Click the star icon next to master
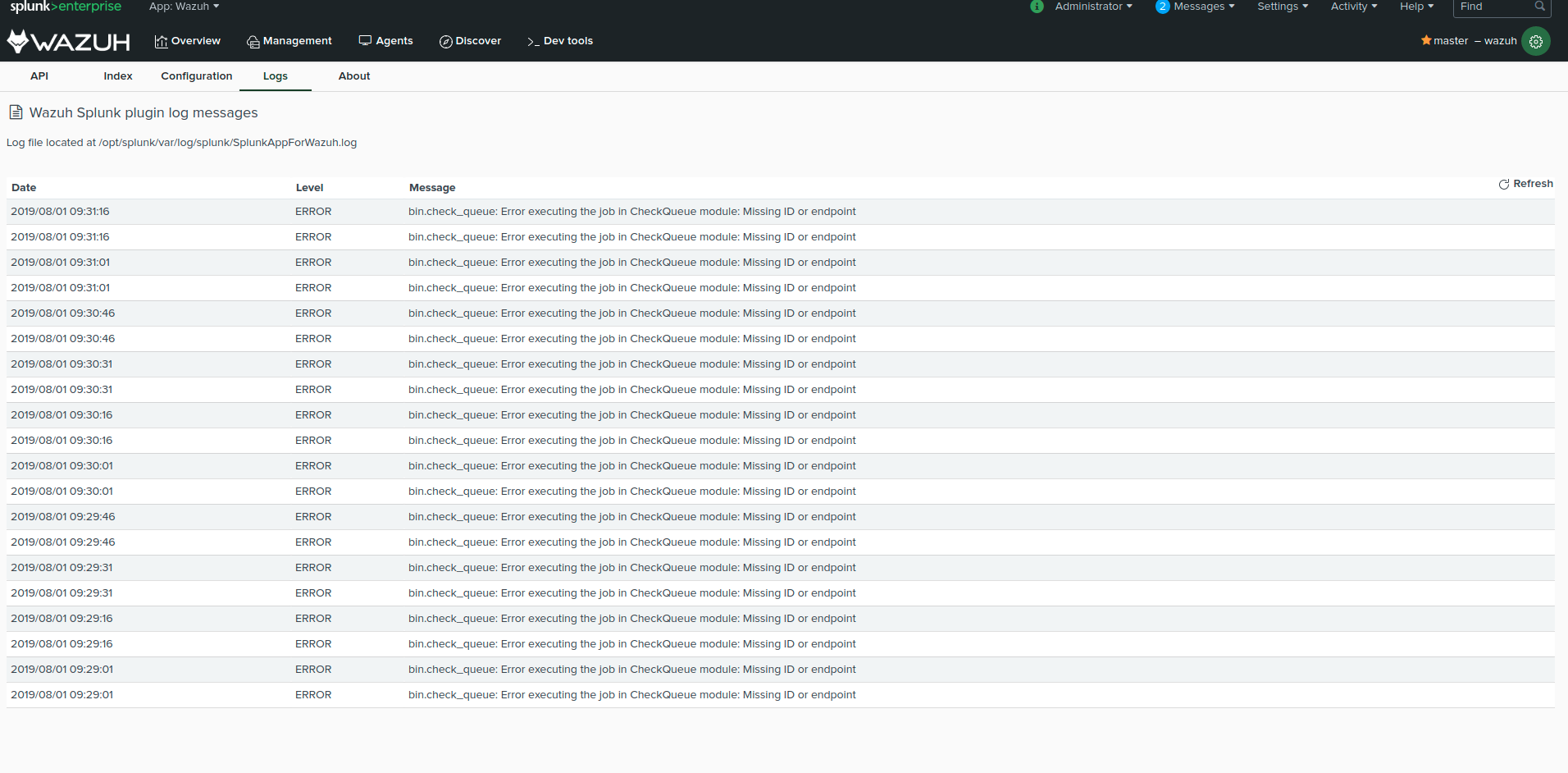Image resolution: width=1568 pixels, height=773 pixels. 1425,40
